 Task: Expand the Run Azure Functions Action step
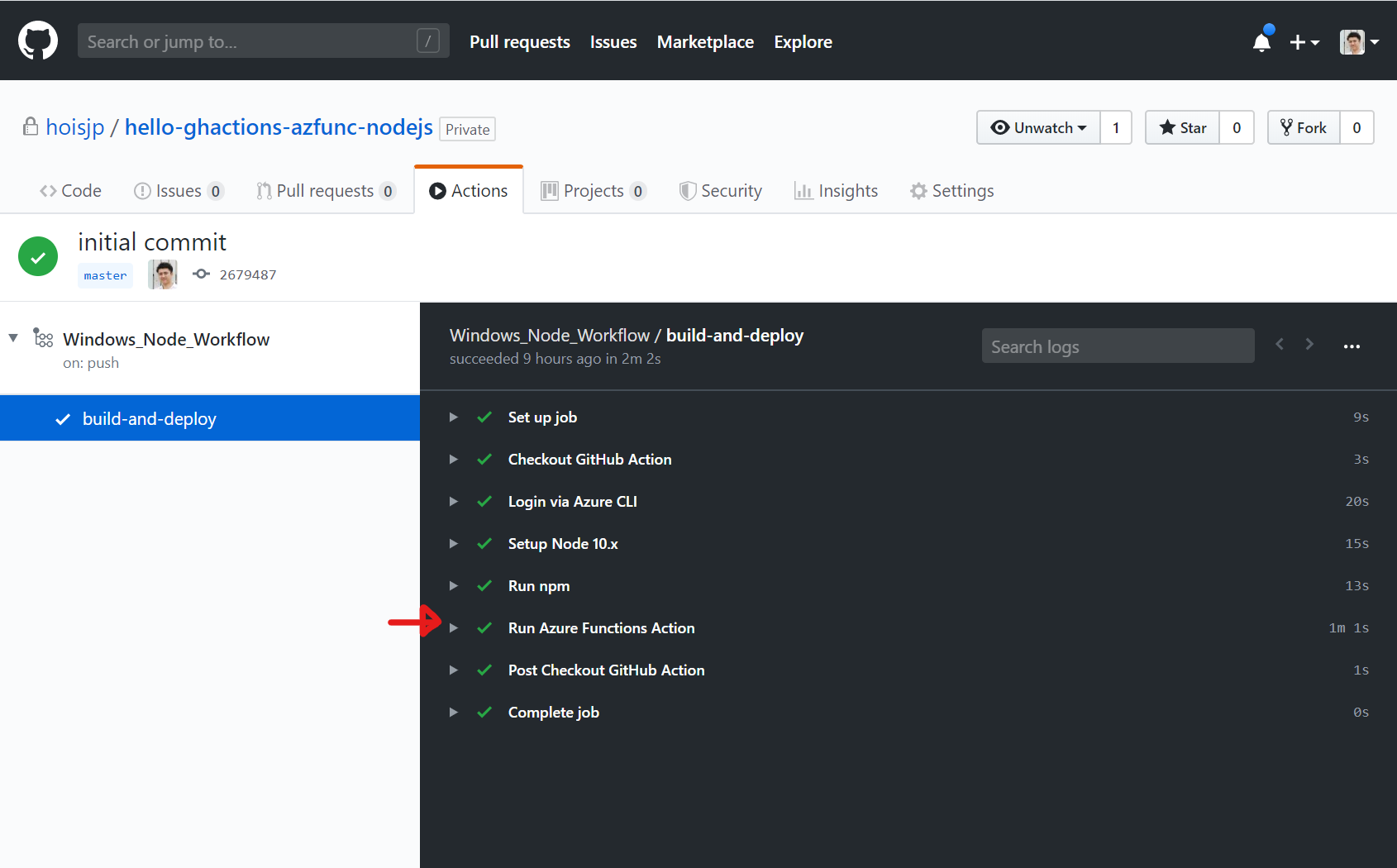tap(453, 628)
